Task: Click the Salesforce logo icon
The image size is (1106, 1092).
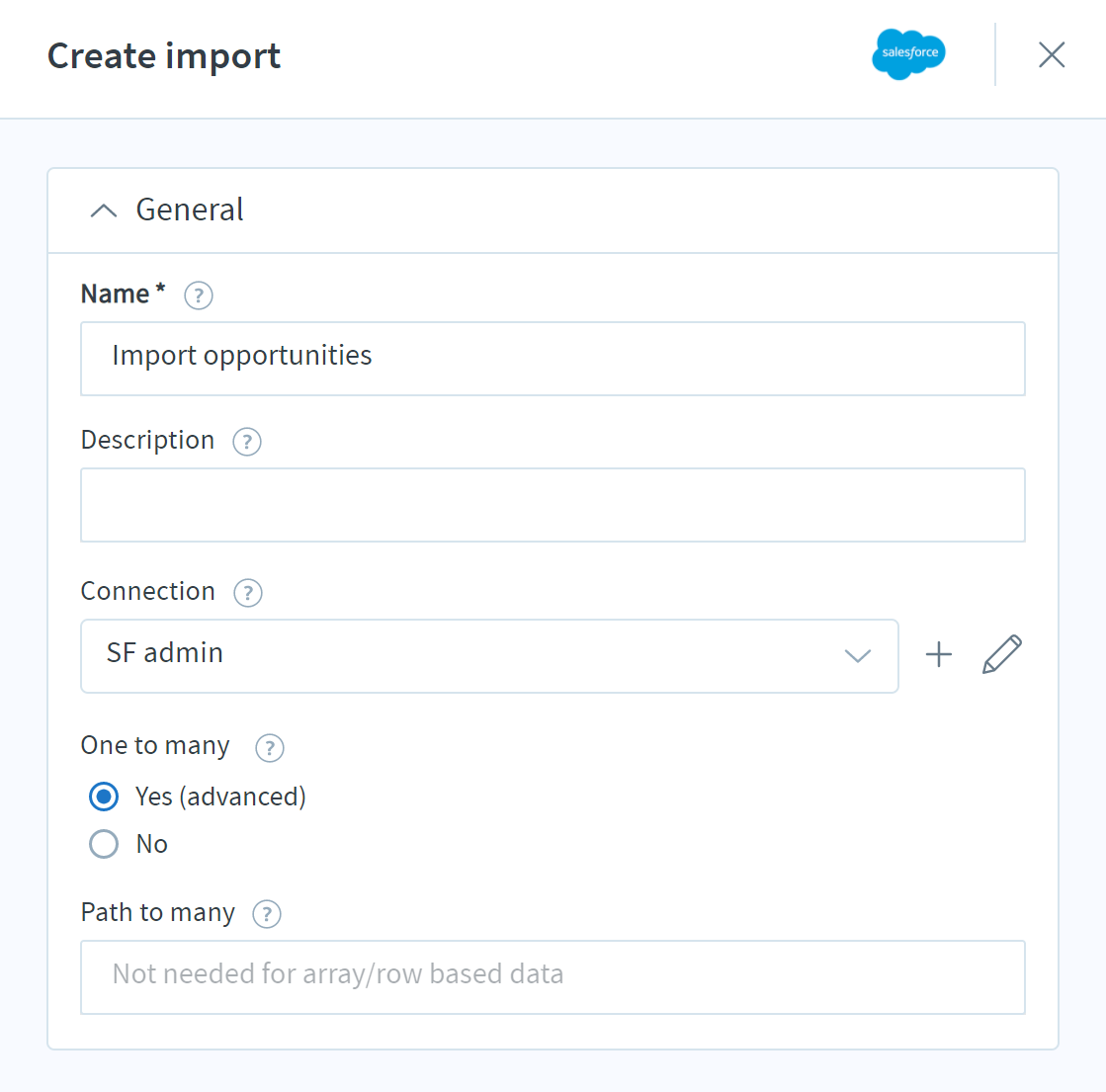Action: pyautogui.click(x=908, y=54)
